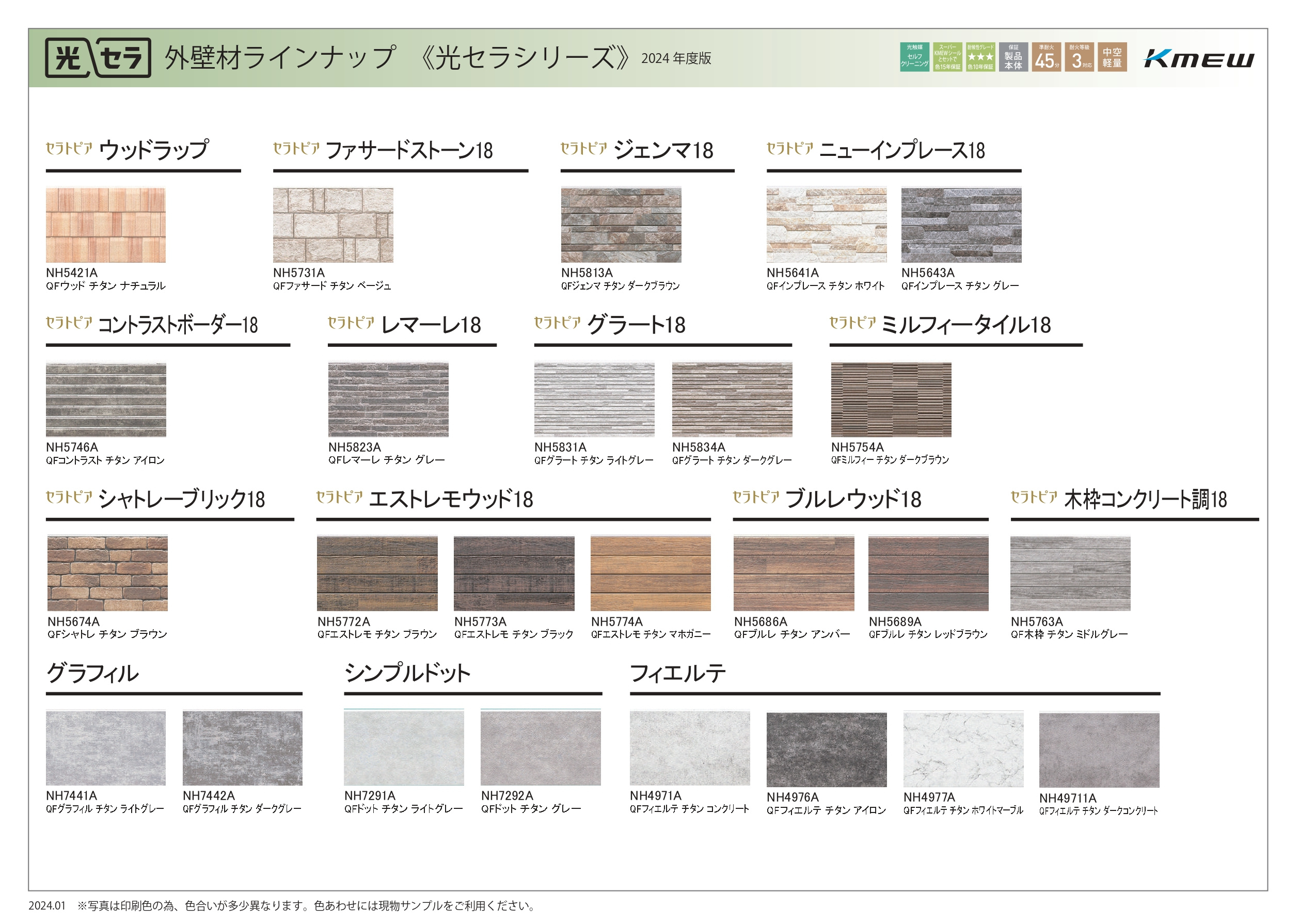Select the NH5421A wood shingle swatch
1299x924 pixels.
click(106, 225)
